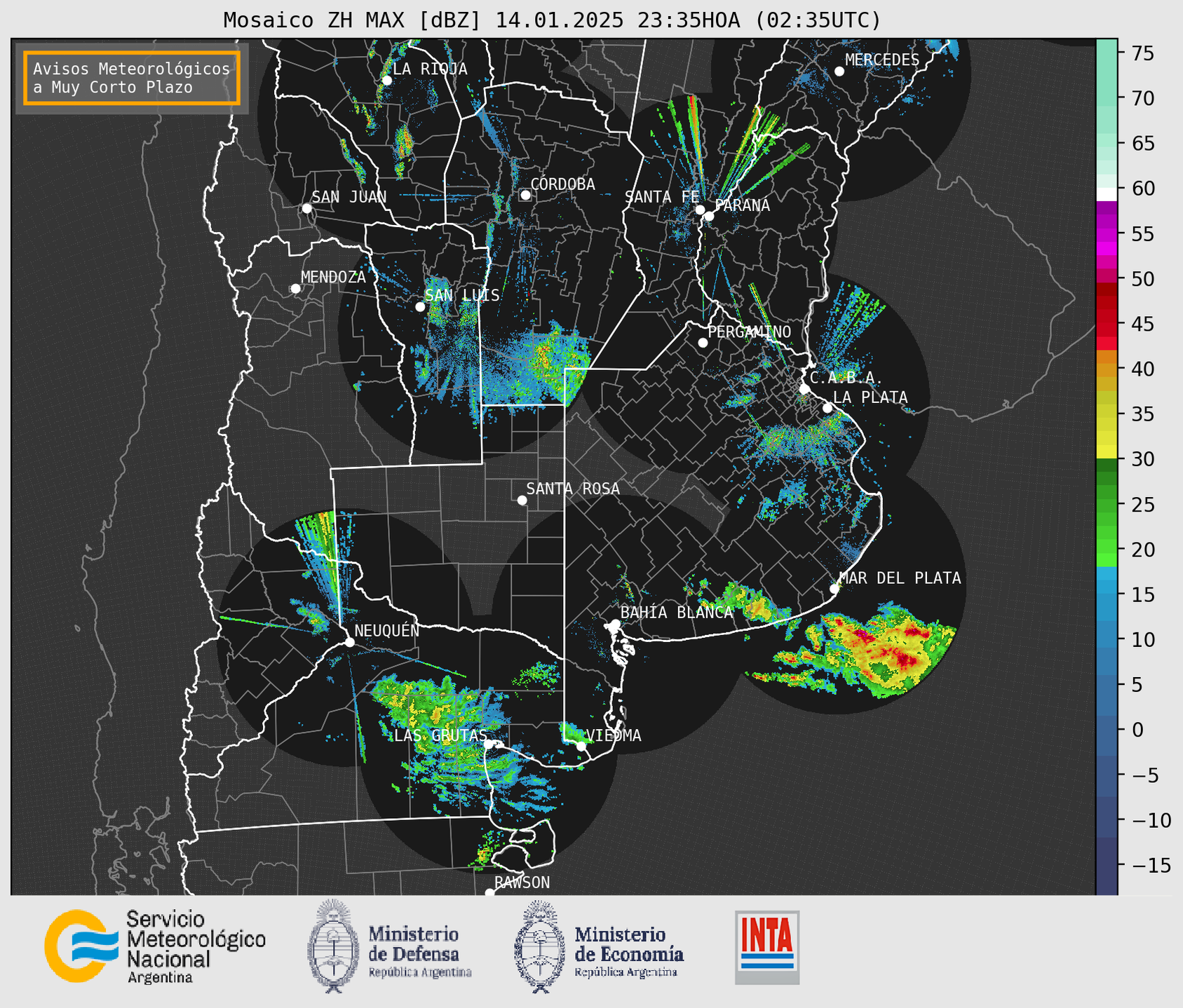Select the C.A.B.A. city marker
Screen dimensions: 1183x1008
[804, 389]
